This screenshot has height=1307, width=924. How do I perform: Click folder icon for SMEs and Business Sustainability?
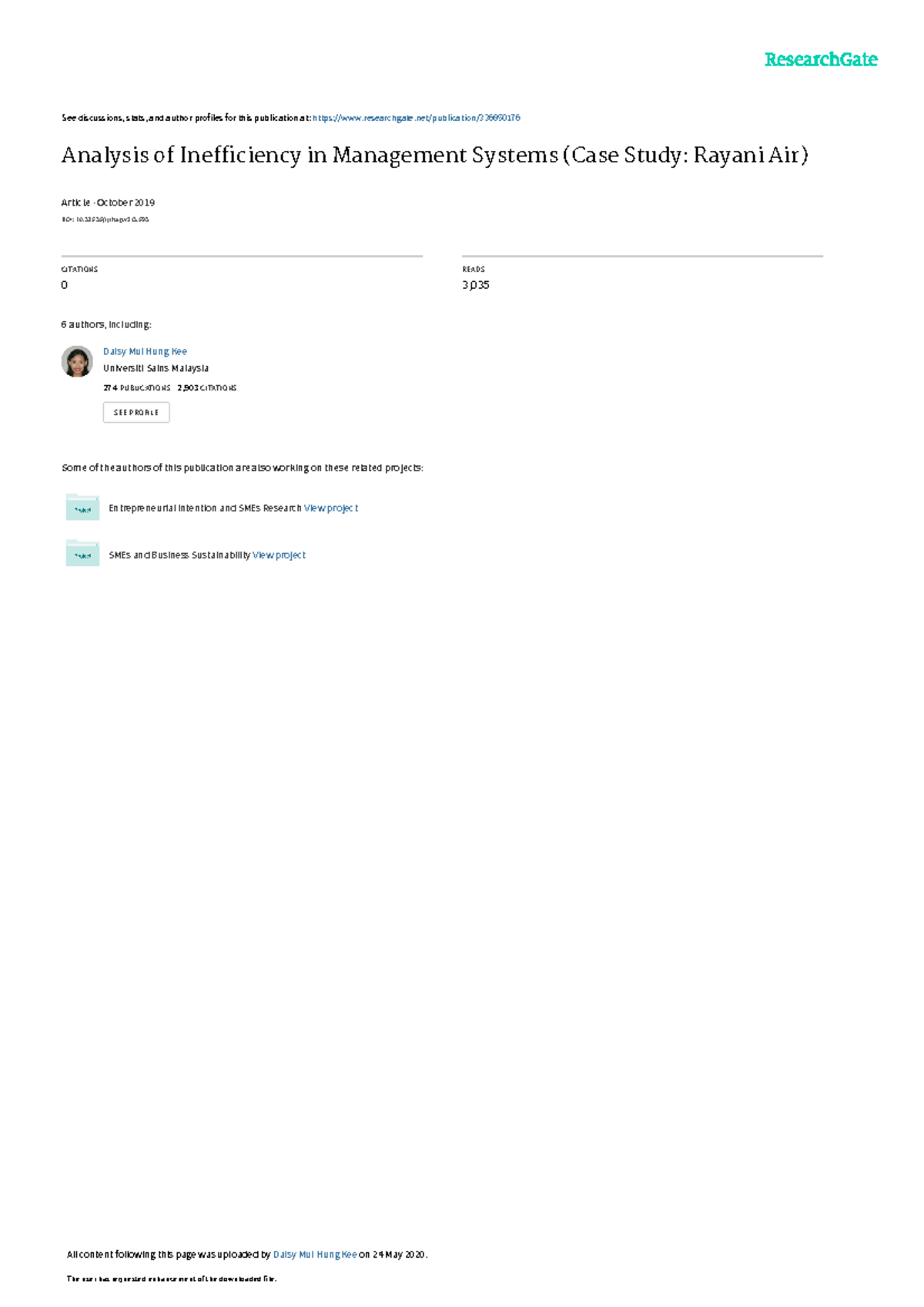82,554
